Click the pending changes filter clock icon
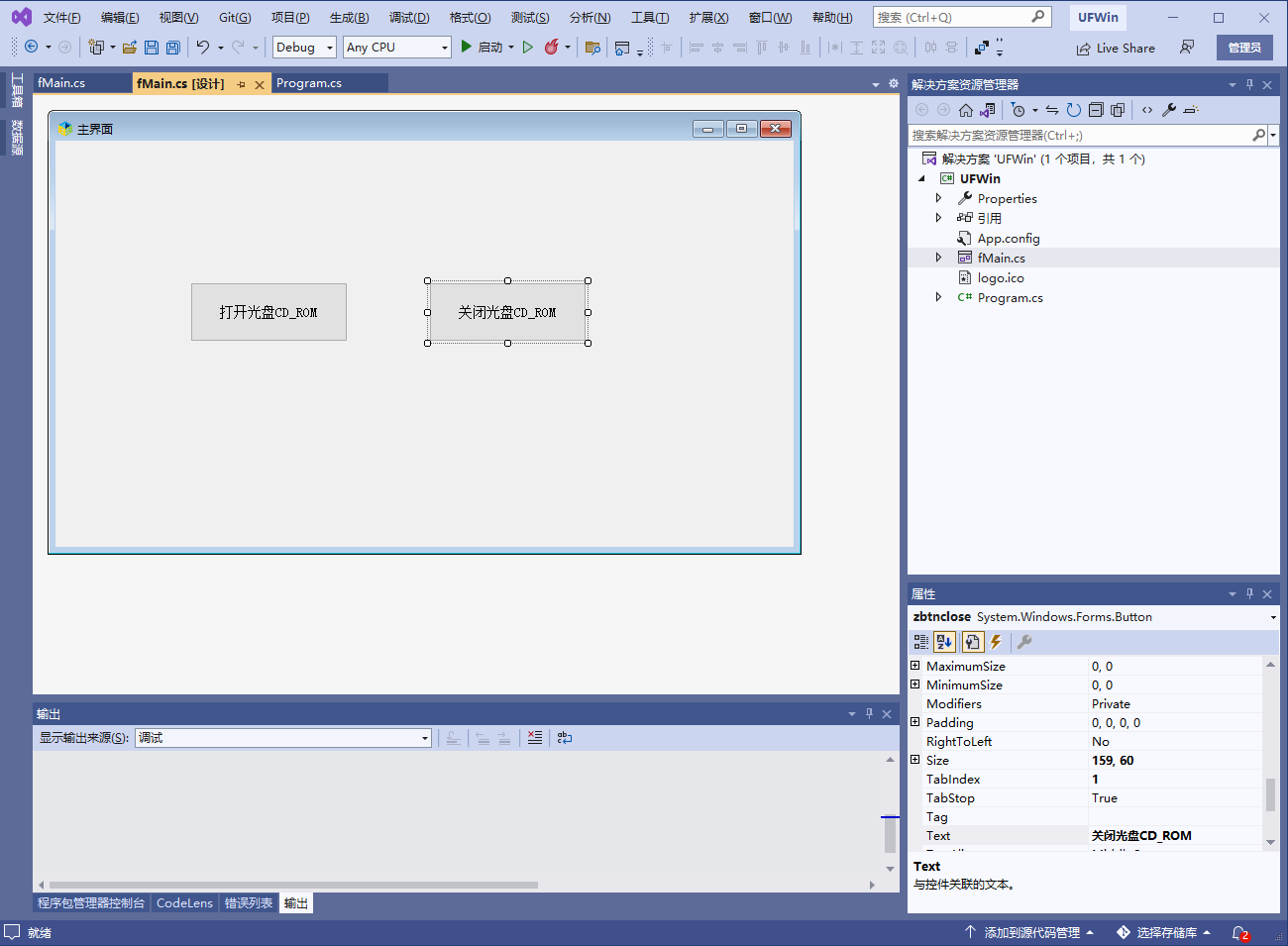 point(1019,110)
